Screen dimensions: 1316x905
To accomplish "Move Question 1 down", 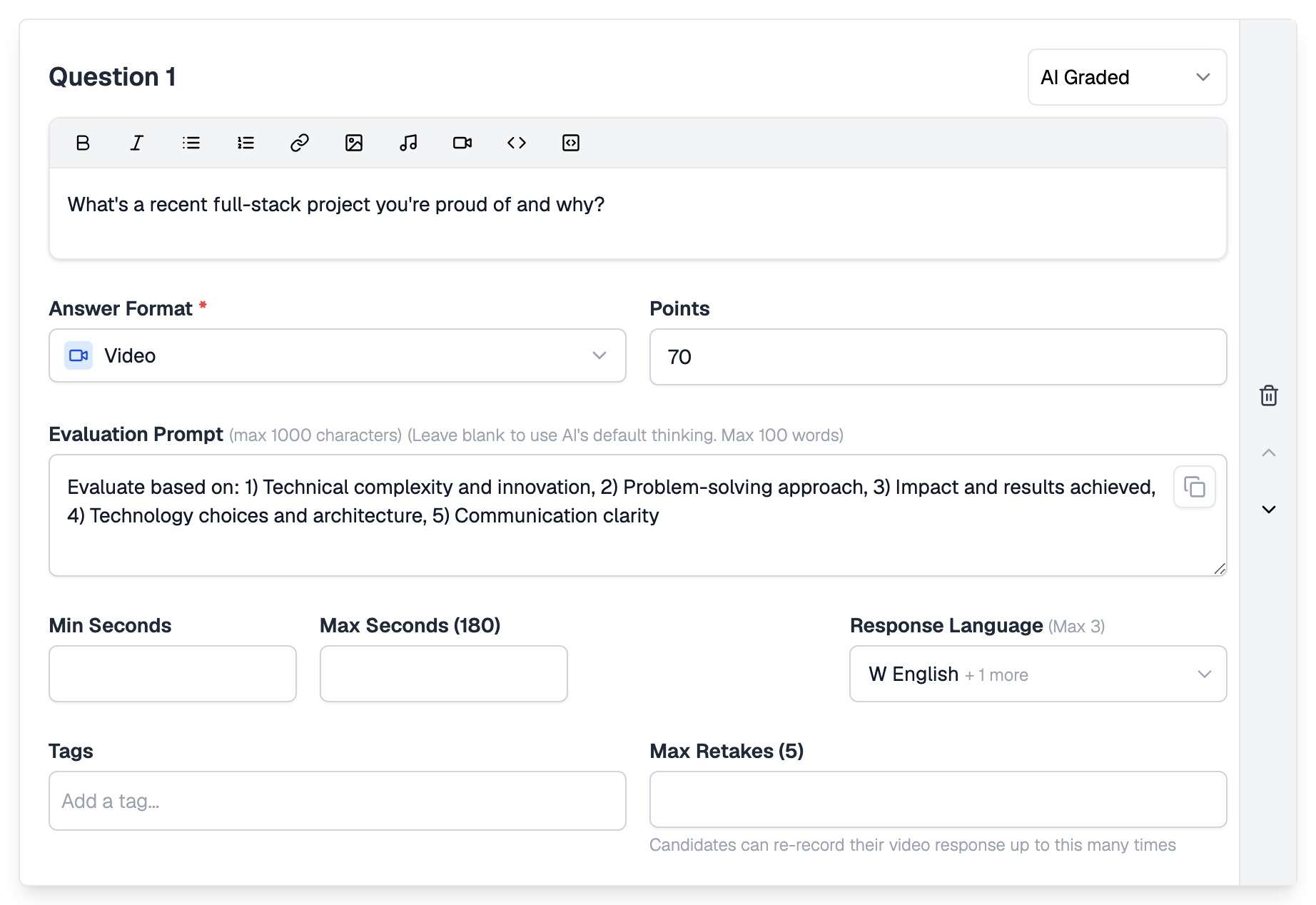I will tap(1269, 510).
